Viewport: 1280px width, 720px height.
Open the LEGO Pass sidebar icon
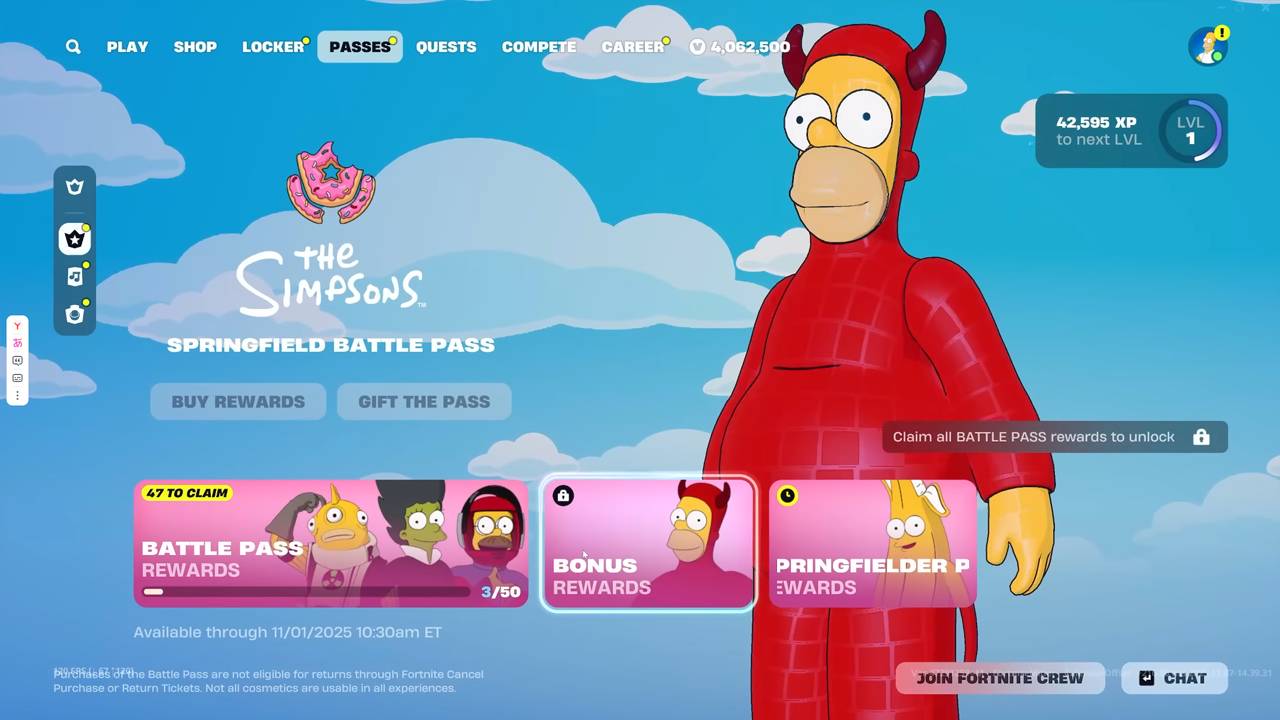tap(74, 314)
